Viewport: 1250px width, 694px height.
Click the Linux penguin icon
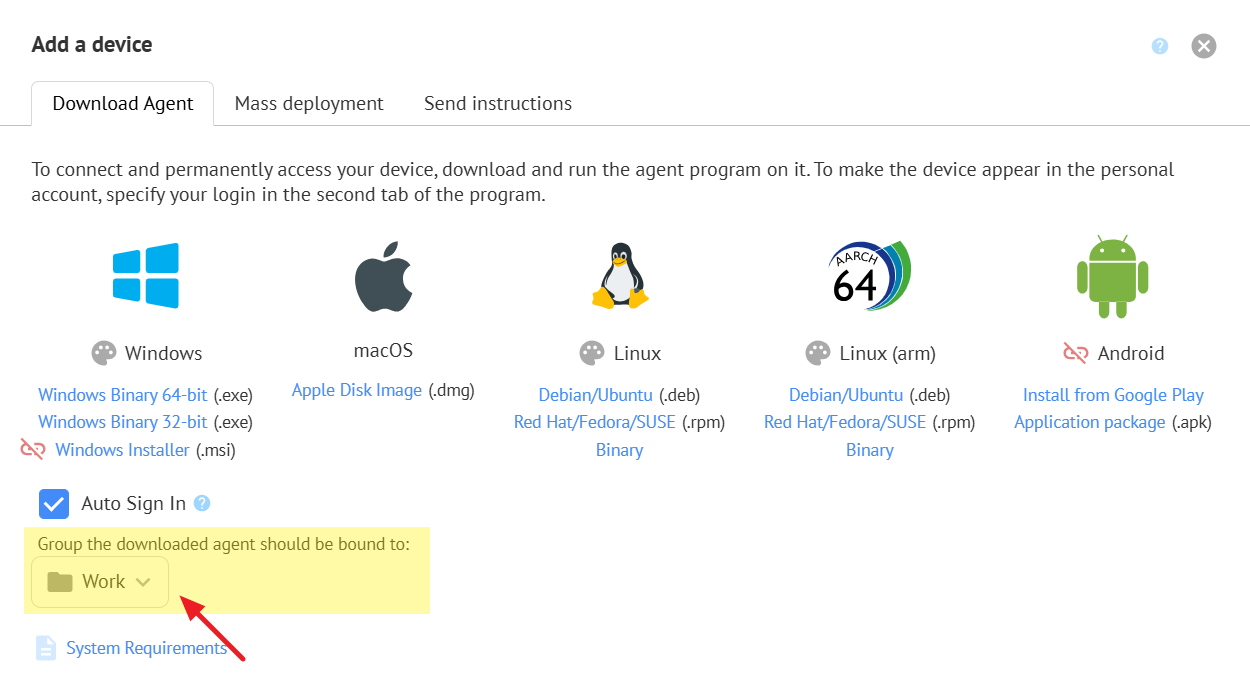tap(619, 275)
